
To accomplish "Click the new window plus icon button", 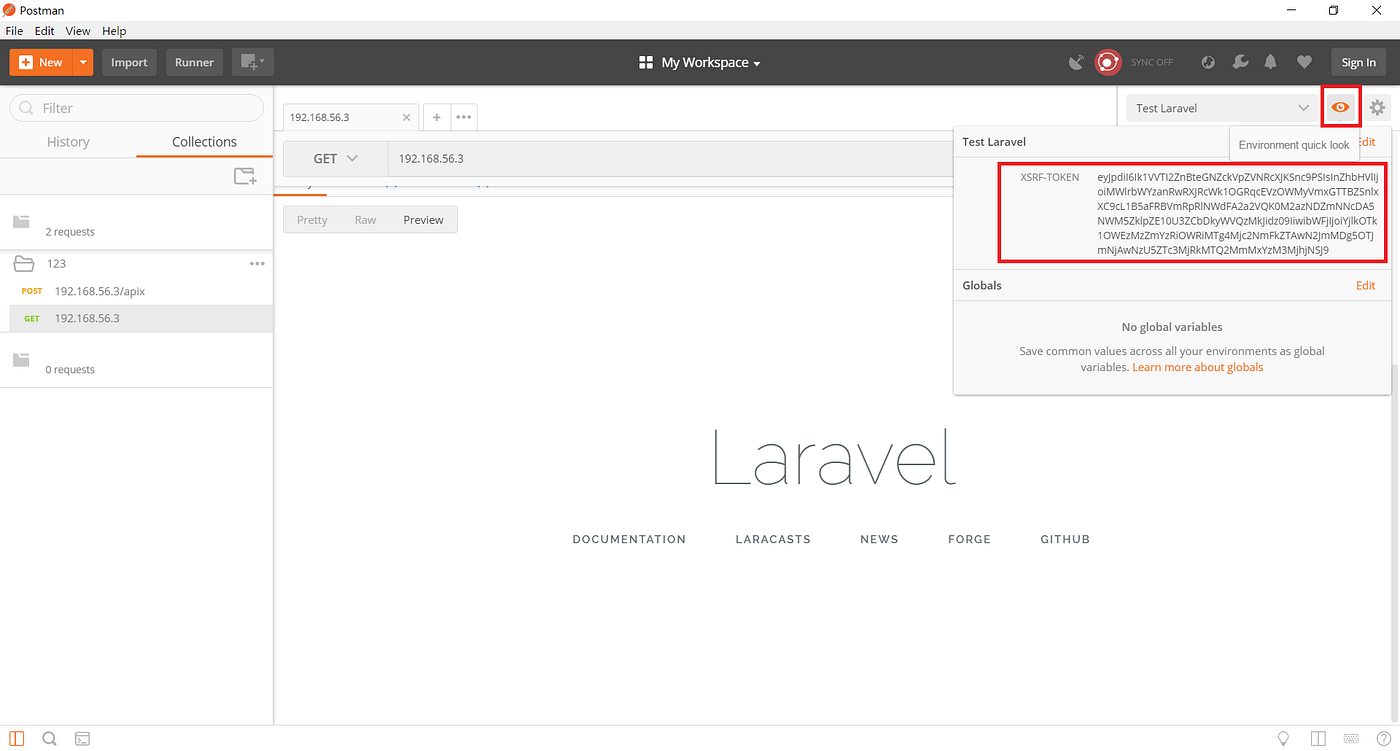I will (x=253, y=62).
